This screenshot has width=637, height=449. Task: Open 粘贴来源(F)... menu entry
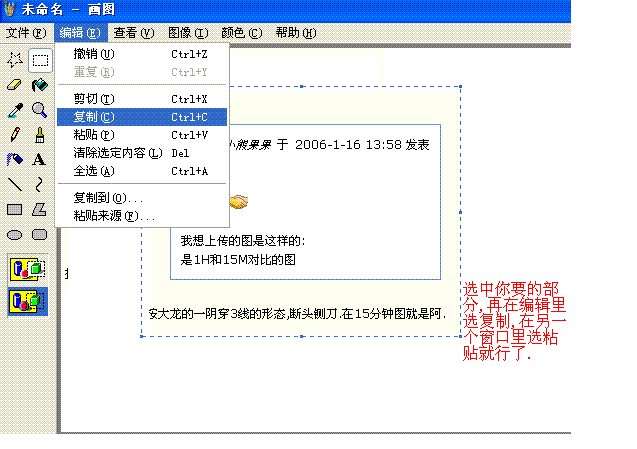pos(142,216)
